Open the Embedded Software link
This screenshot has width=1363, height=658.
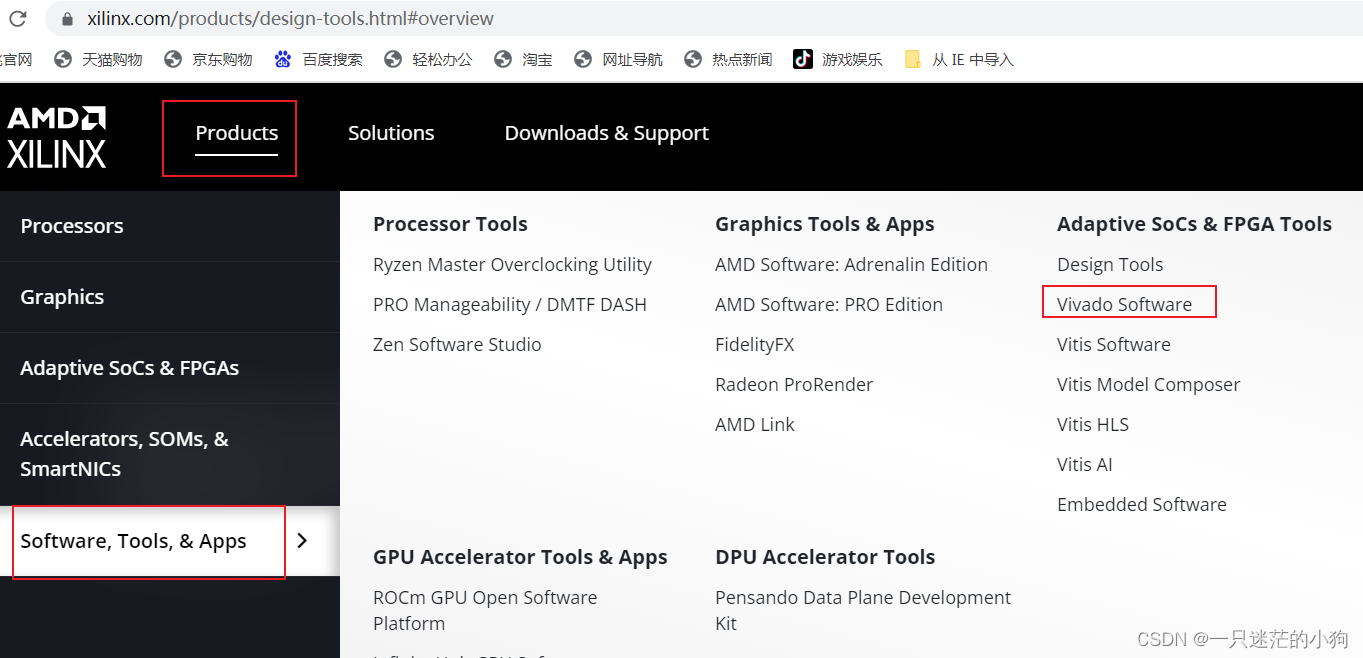coord(1141,504)
